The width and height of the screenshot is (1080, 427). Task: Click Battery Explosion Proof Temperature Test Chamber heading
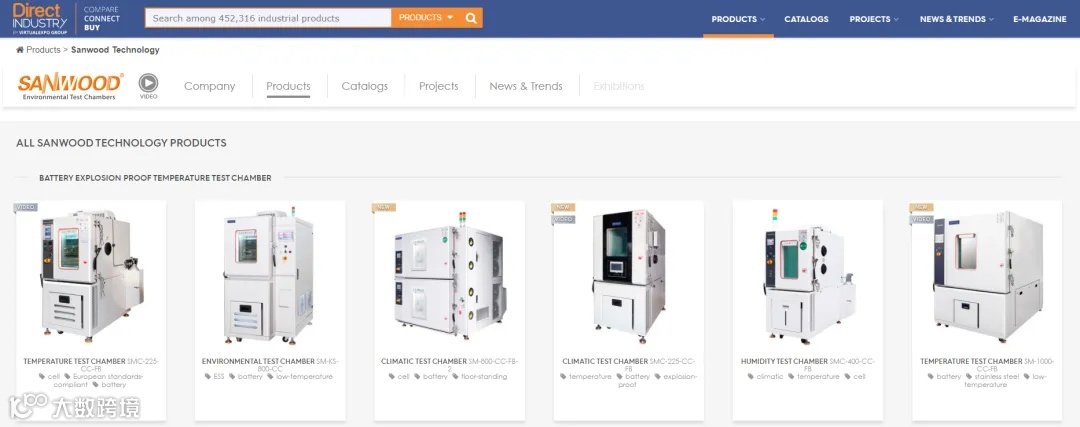[155, 178]
